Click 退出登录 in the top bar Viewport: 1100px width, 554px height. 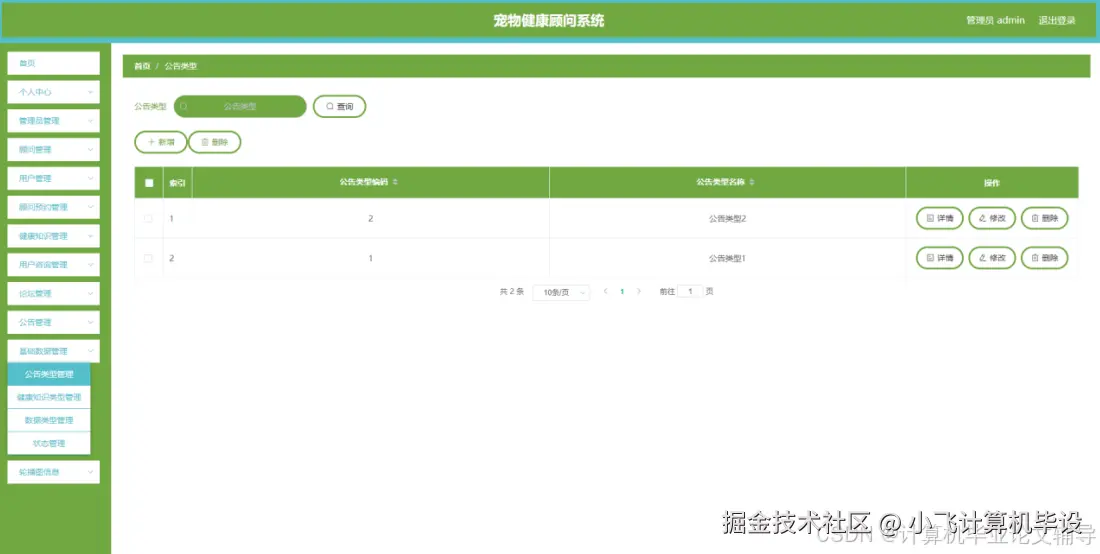point(1057,20)
